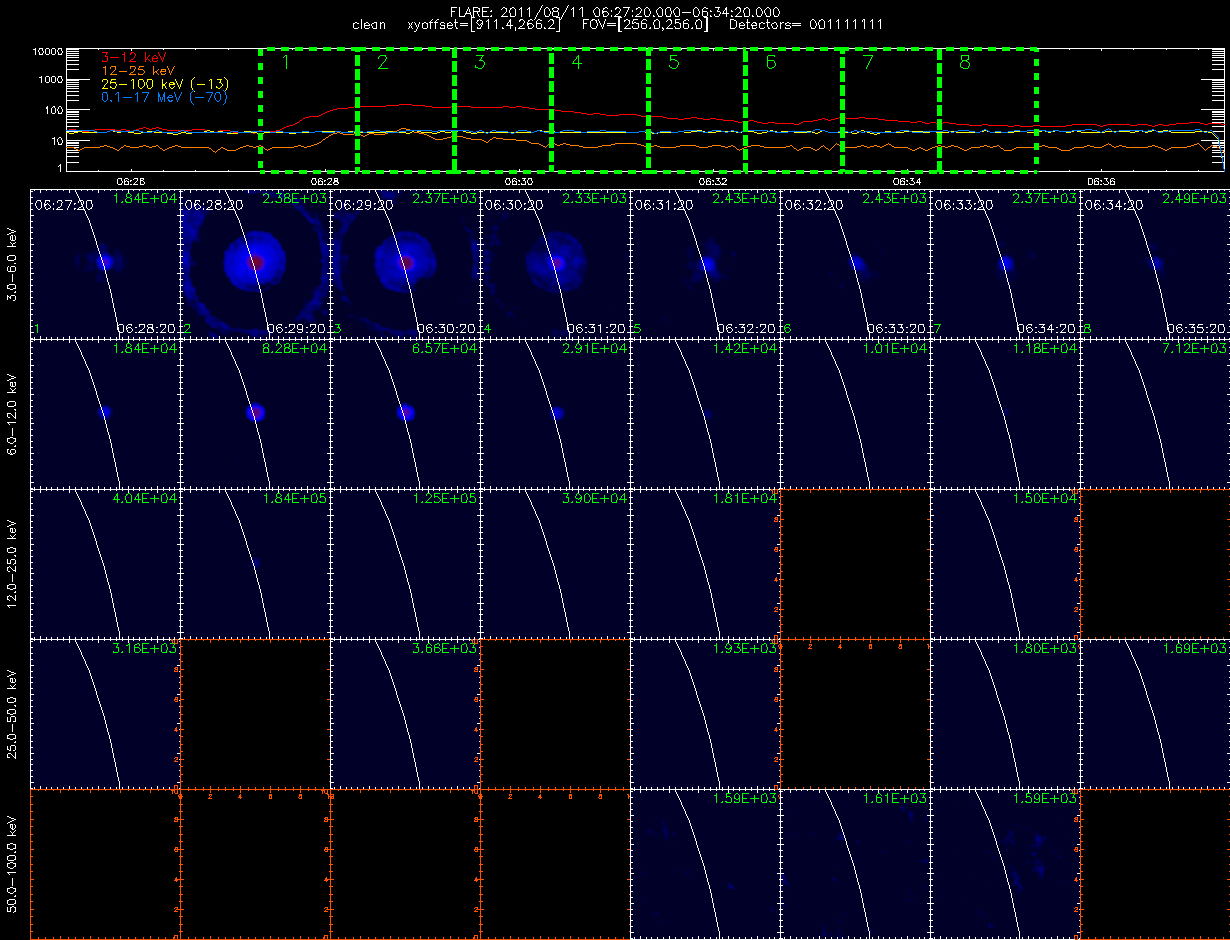This screenshot has width=1230, height=940.
Task: Click the '1.01E+04' peak value label
Action: pyautogui.click(x=895, y=349)
